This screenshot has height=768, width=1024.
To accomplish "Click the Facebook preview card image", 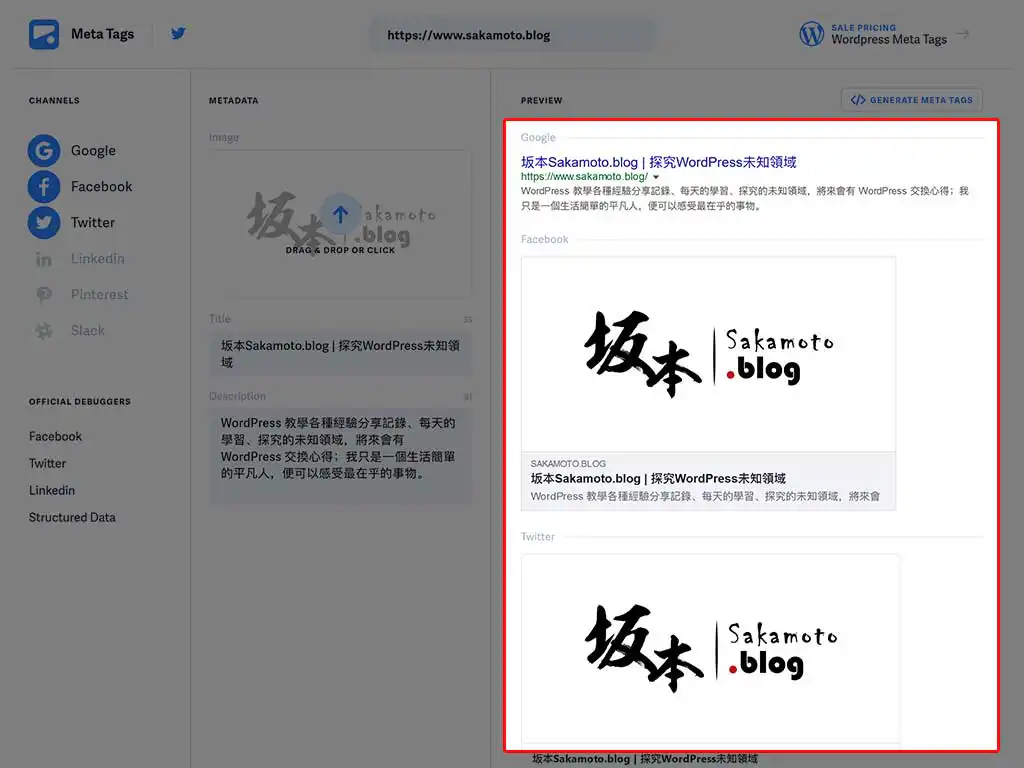I will [708, 355].
